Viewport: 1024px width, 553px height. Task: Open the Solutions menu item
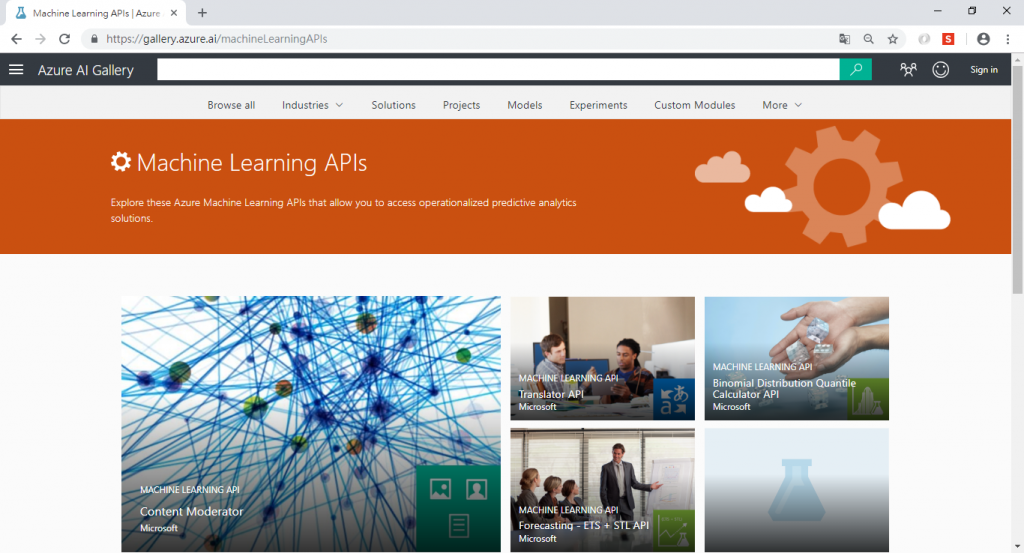[393, 105]
